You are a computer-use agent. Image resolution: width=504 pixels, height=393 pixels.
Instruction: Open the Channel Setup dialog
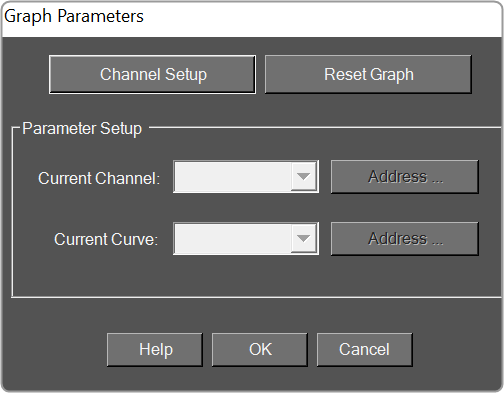point(152,74)
